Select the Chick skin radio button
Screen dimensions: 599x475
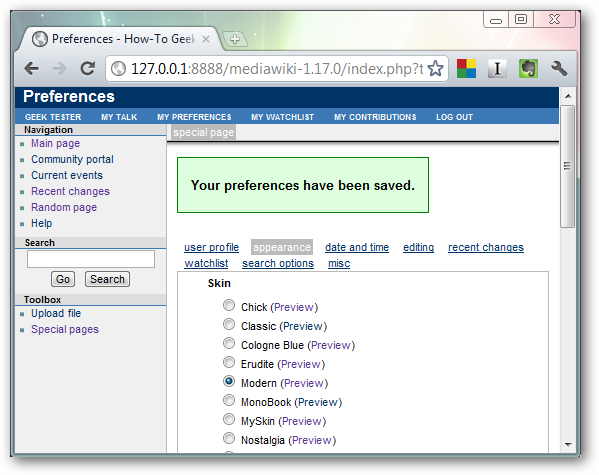(x=229, y=305)
